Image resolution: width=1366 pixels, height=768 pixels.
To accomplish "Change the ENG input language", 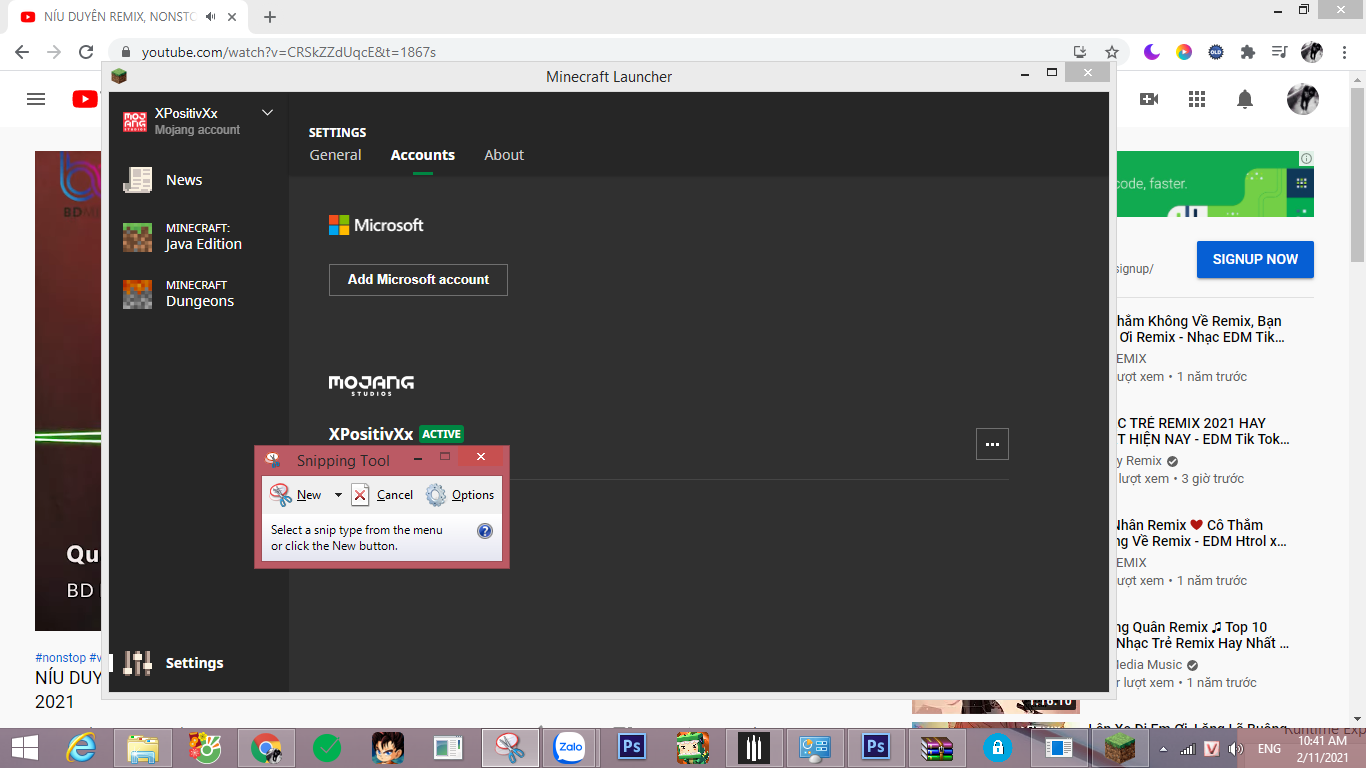I will (x=1269, y=748).
